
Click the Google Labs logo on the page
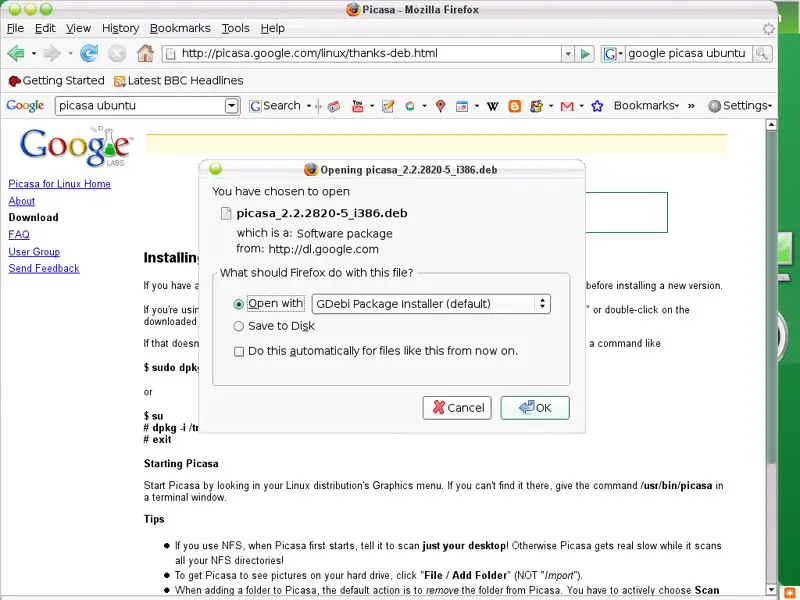[77, 147]
